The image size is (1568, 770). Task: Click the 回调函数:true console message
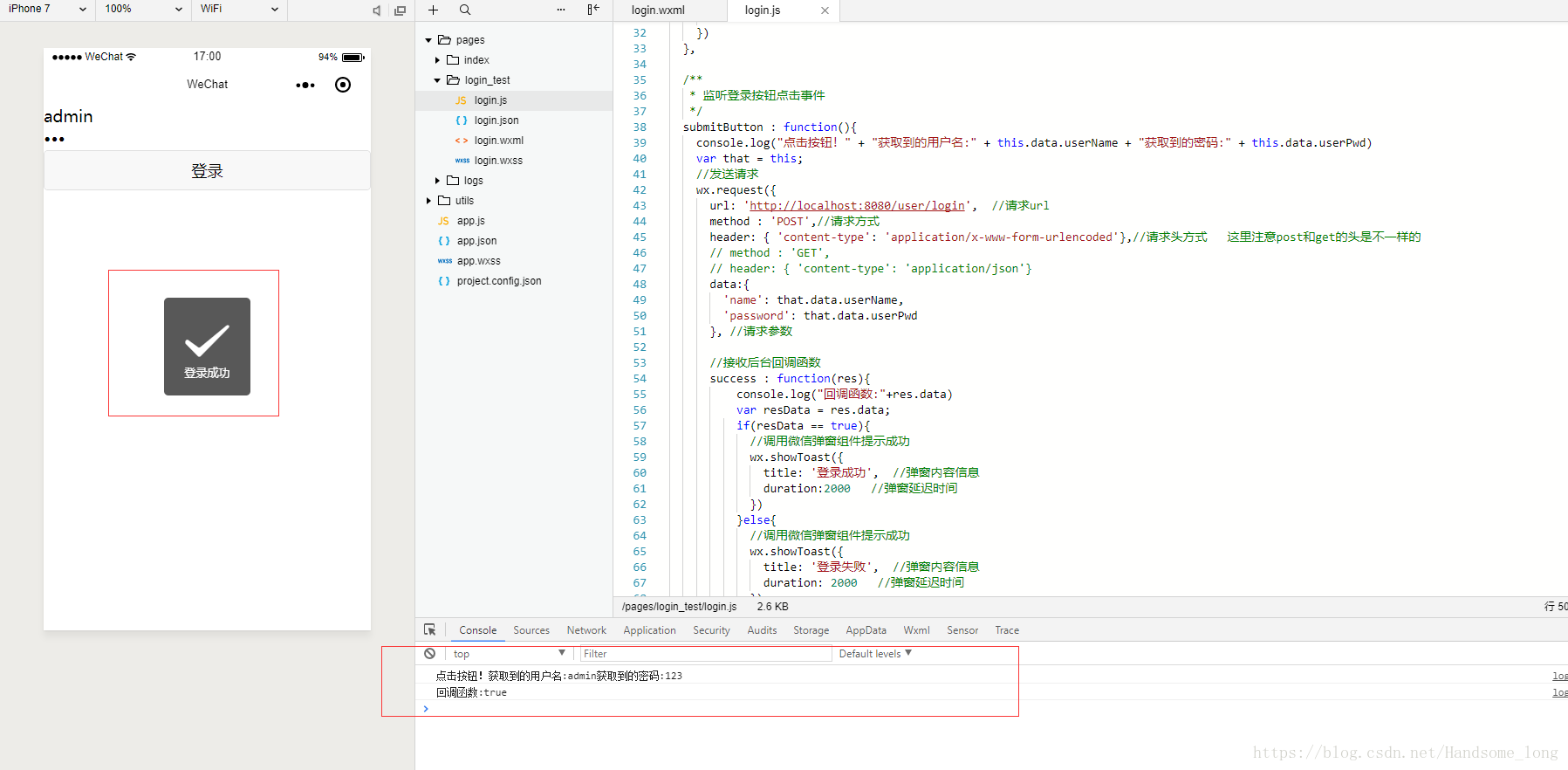coord(471,692)
